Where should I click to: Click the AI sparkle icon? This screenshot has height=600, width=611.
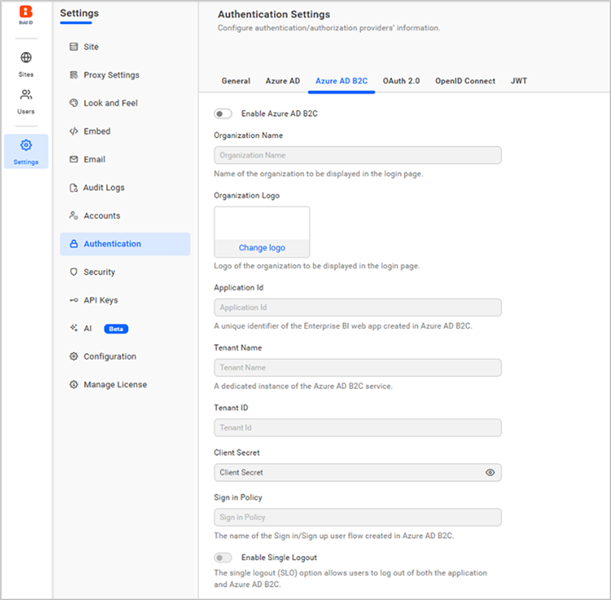(74, 328)
